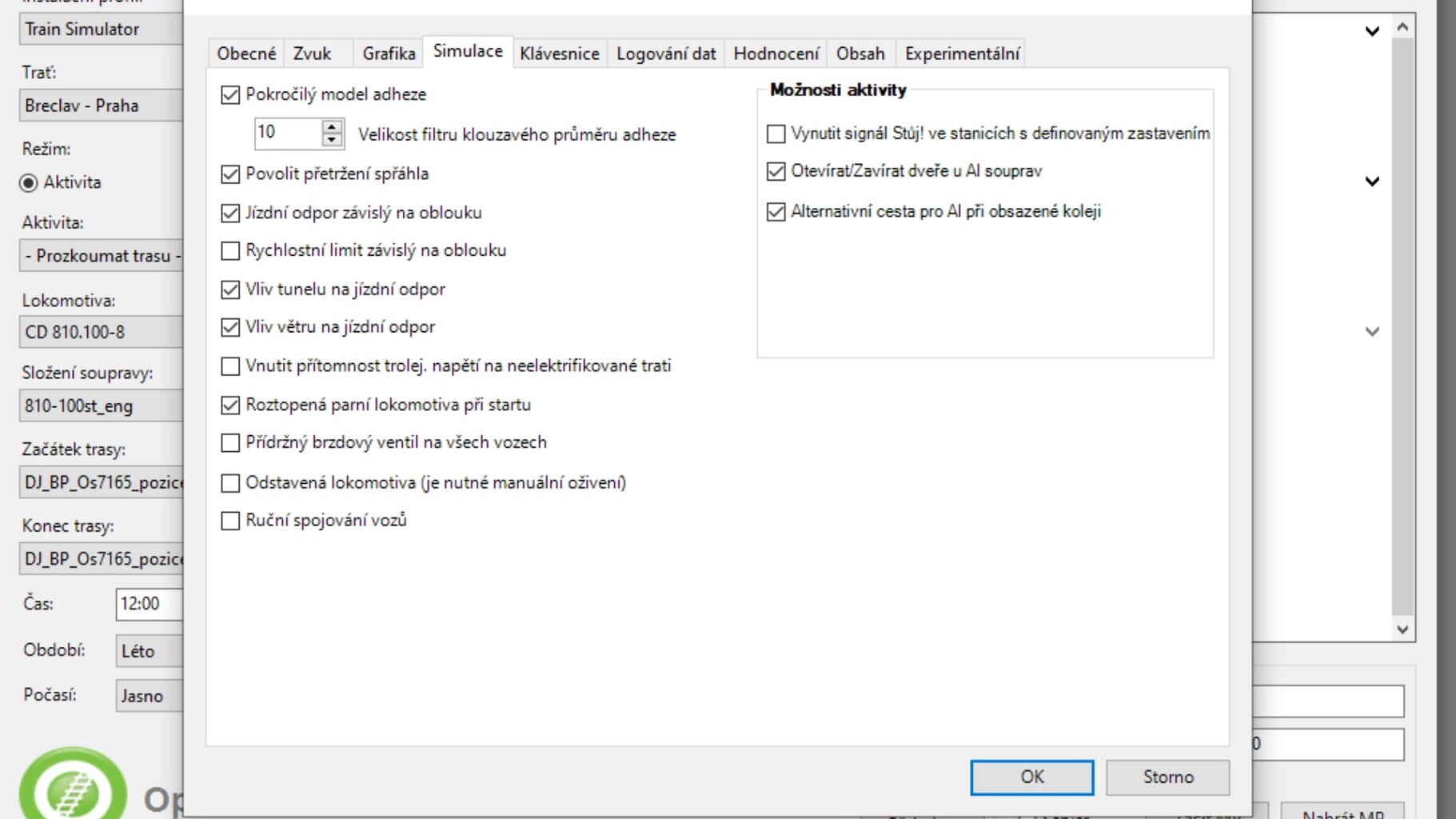Switch to the Obecné tab

pyautogui.click(x=246, y=54)
